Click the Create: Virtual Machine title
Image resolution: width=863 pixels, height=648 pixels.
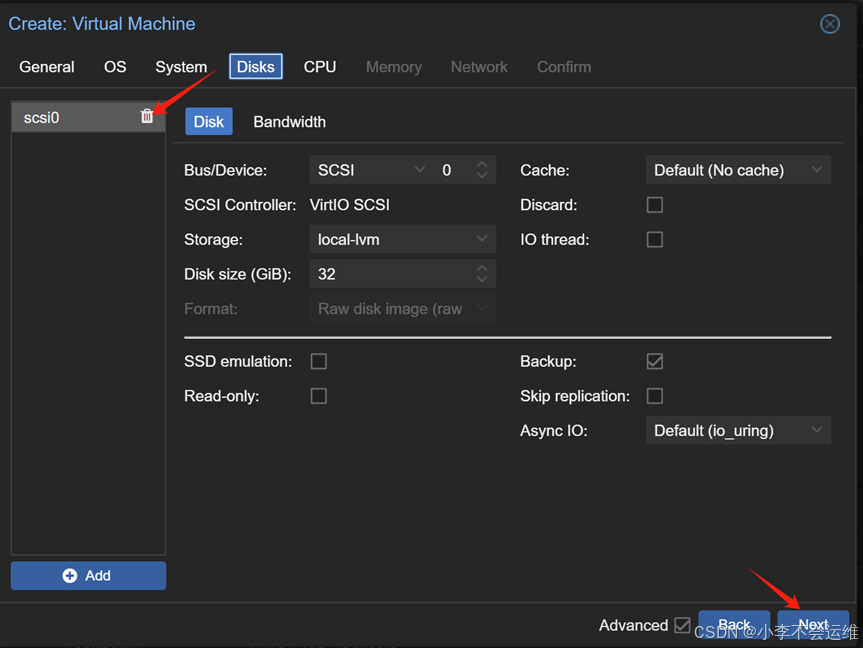[x=102, y=24]
